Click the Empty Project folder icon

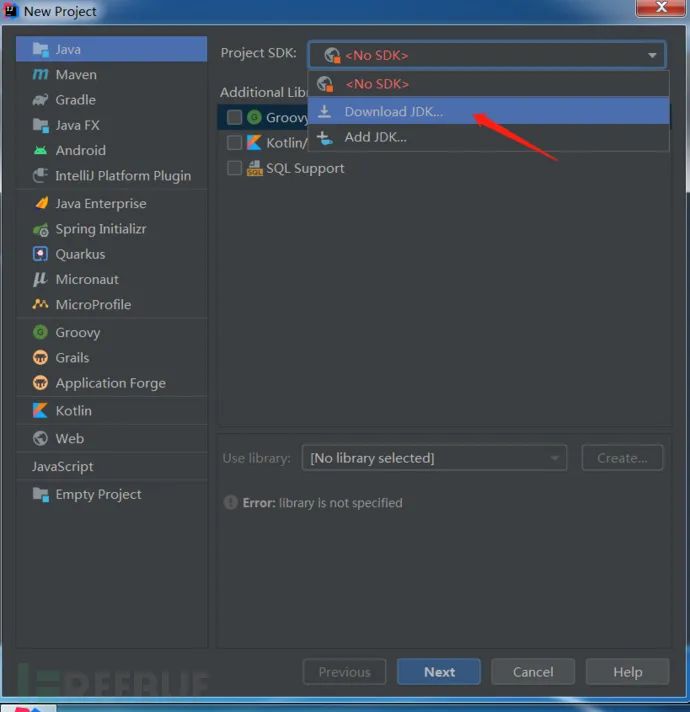pos(40,494)
